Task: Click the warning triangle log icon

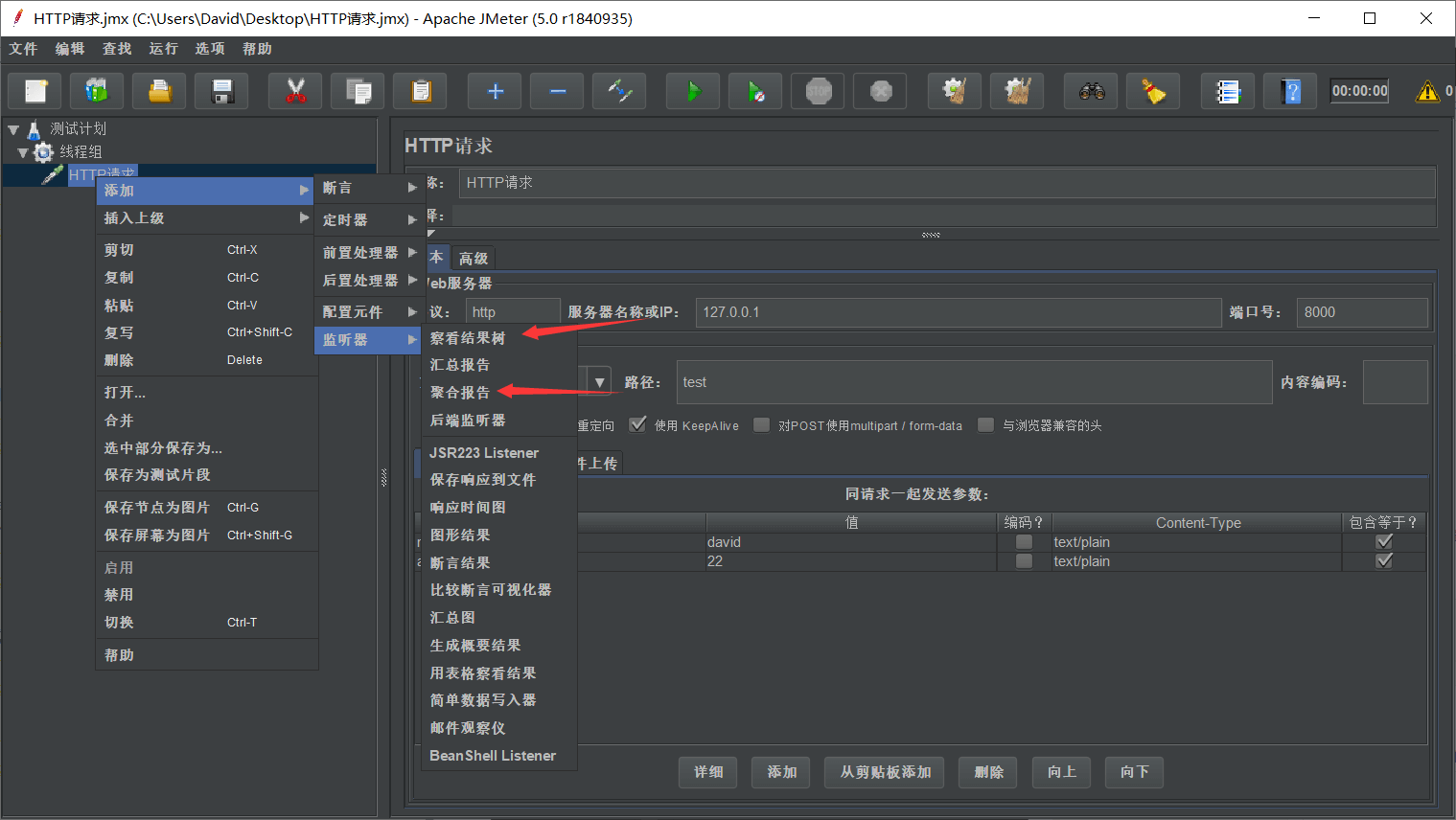Action: (1427, 91)
